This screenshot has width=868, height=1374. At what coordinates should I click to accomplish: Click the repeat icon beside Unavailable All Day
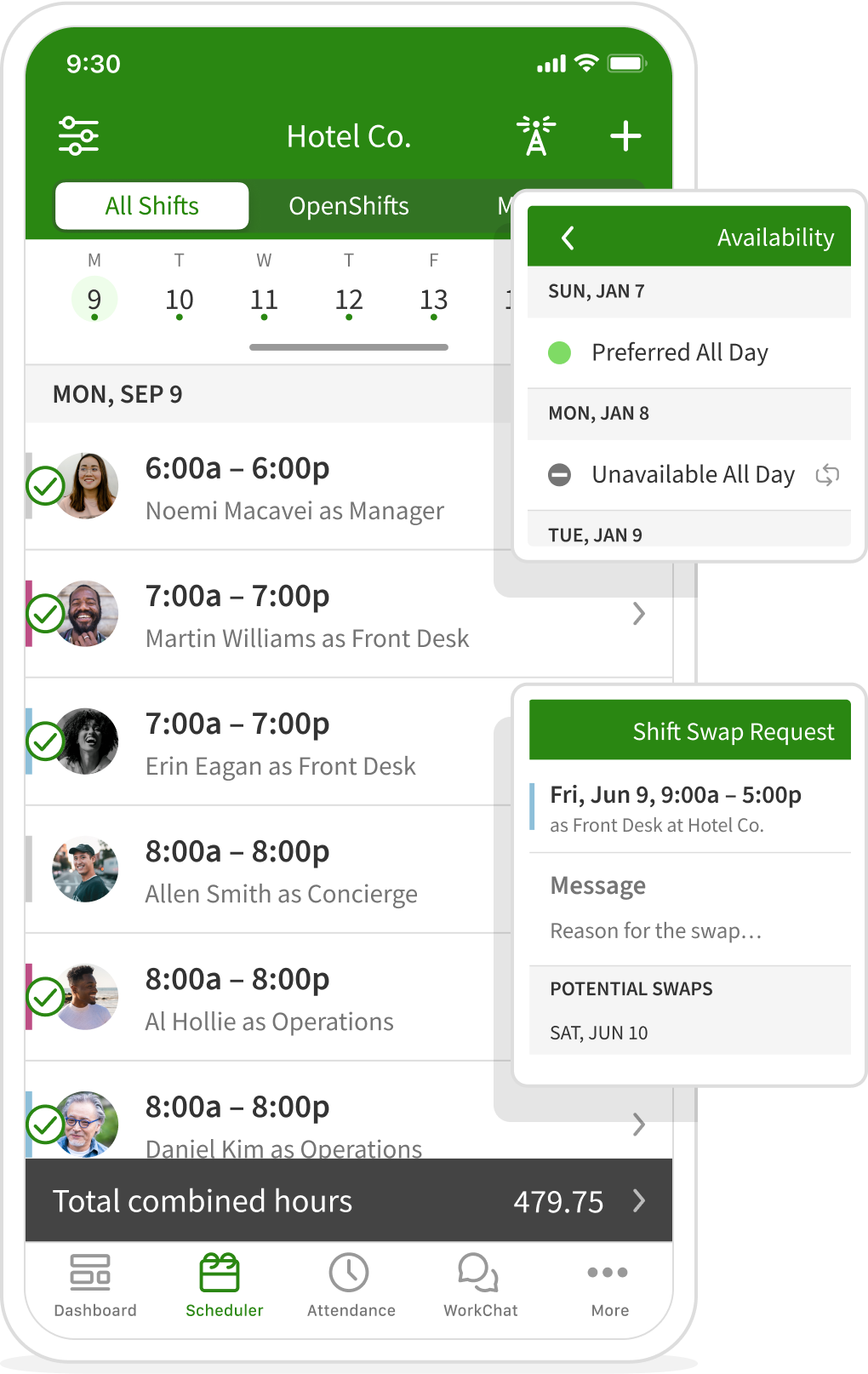(827, 475)
